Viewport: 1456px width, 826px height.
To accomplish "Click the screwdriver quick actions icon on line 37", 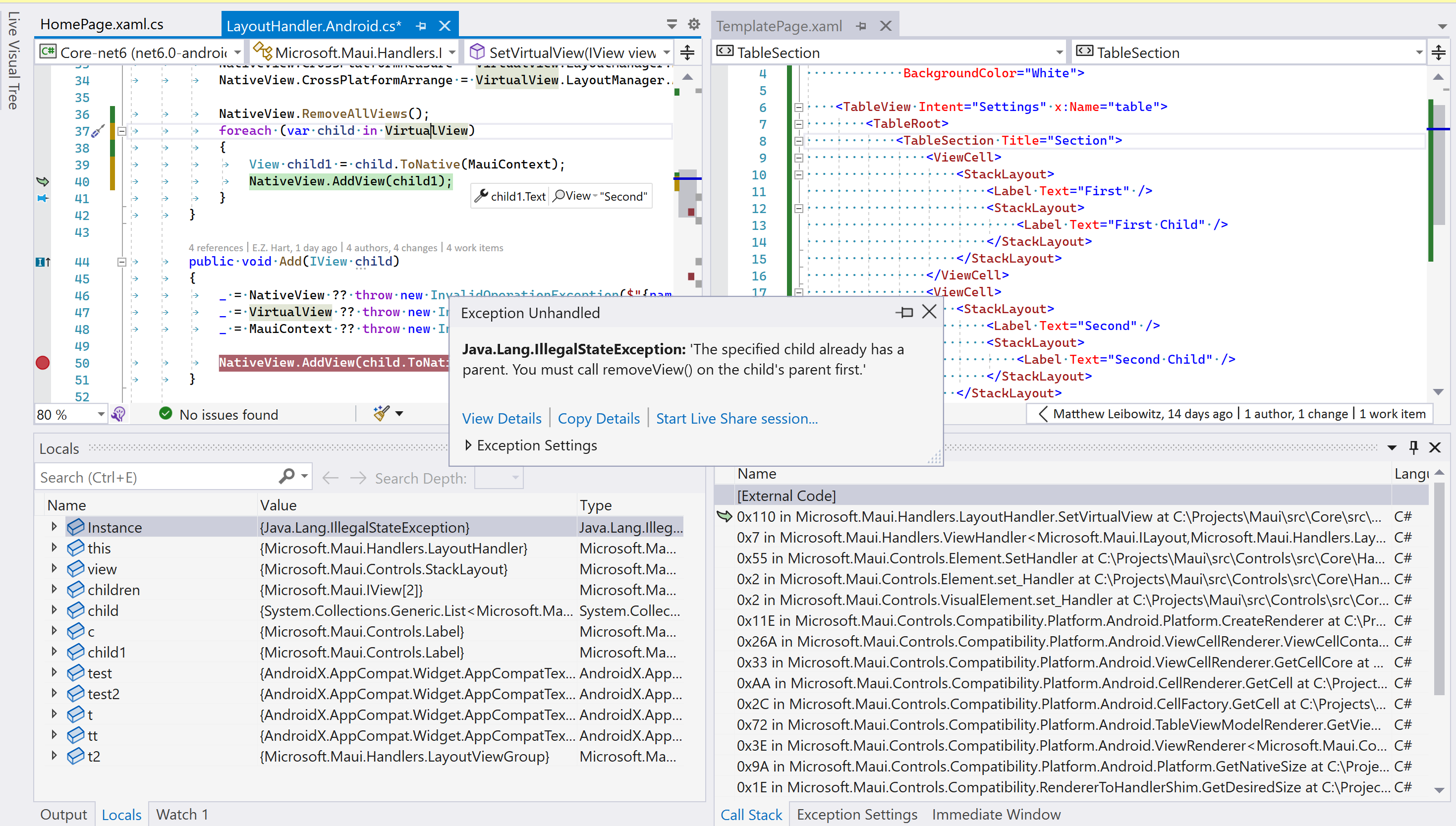I will point(98,131).
